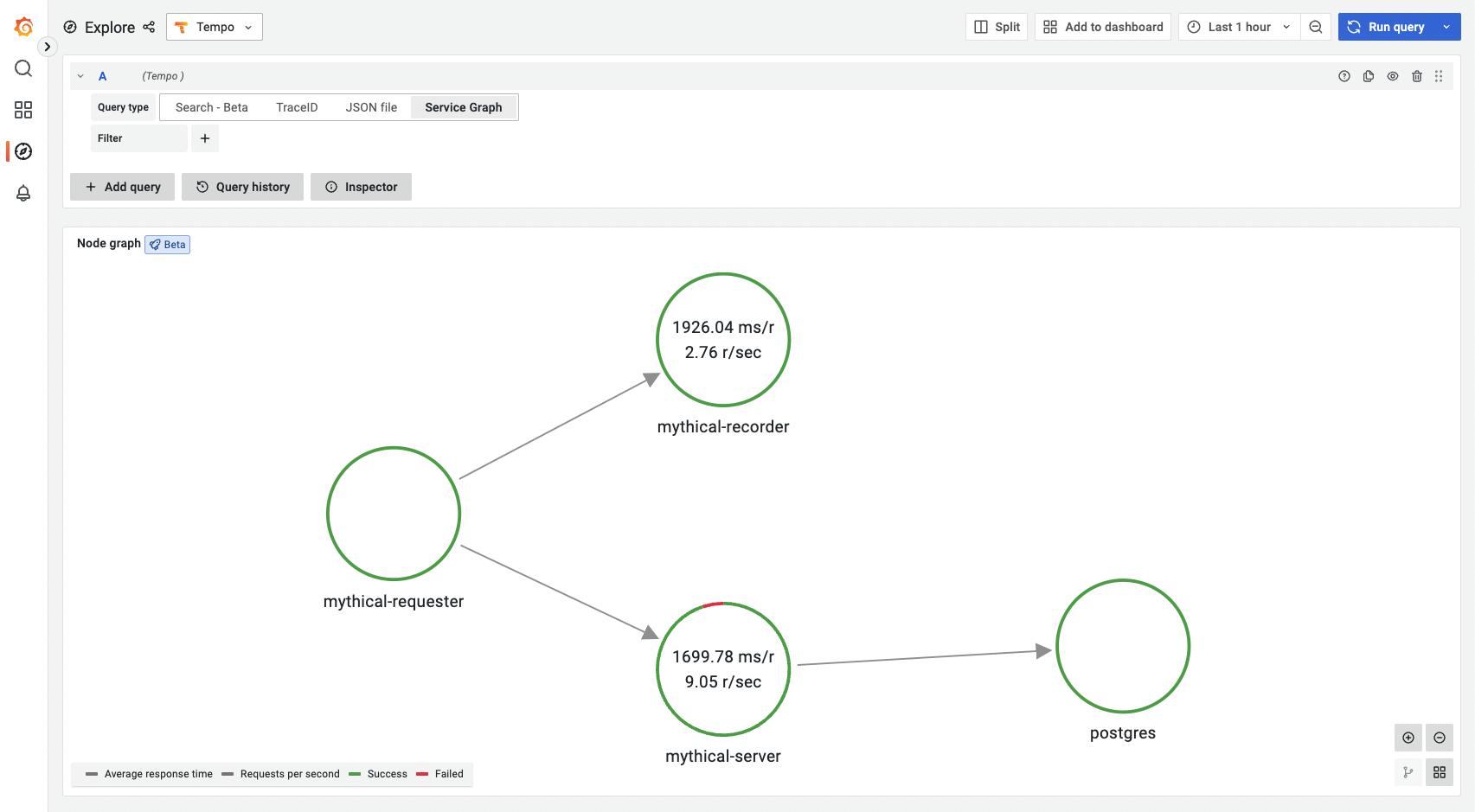Open the Search icon in left sidebar
This screenshot has width=1475, height=812.
tap(23, 68)
